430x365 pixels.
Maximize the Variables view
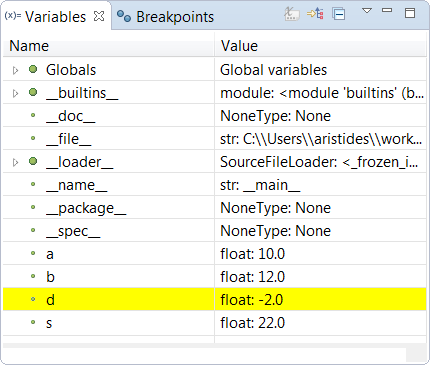(410, 13)
